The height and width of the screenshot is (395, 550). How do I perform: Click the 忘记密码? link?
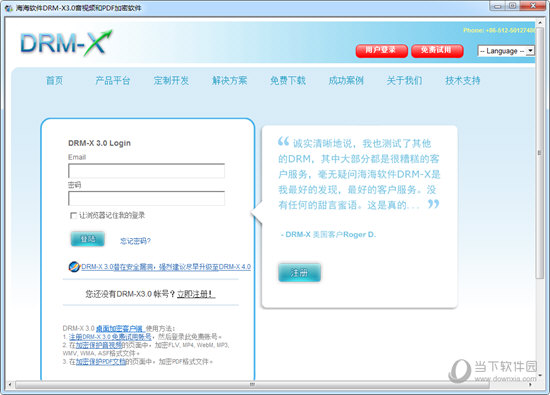tap(135, 241)
